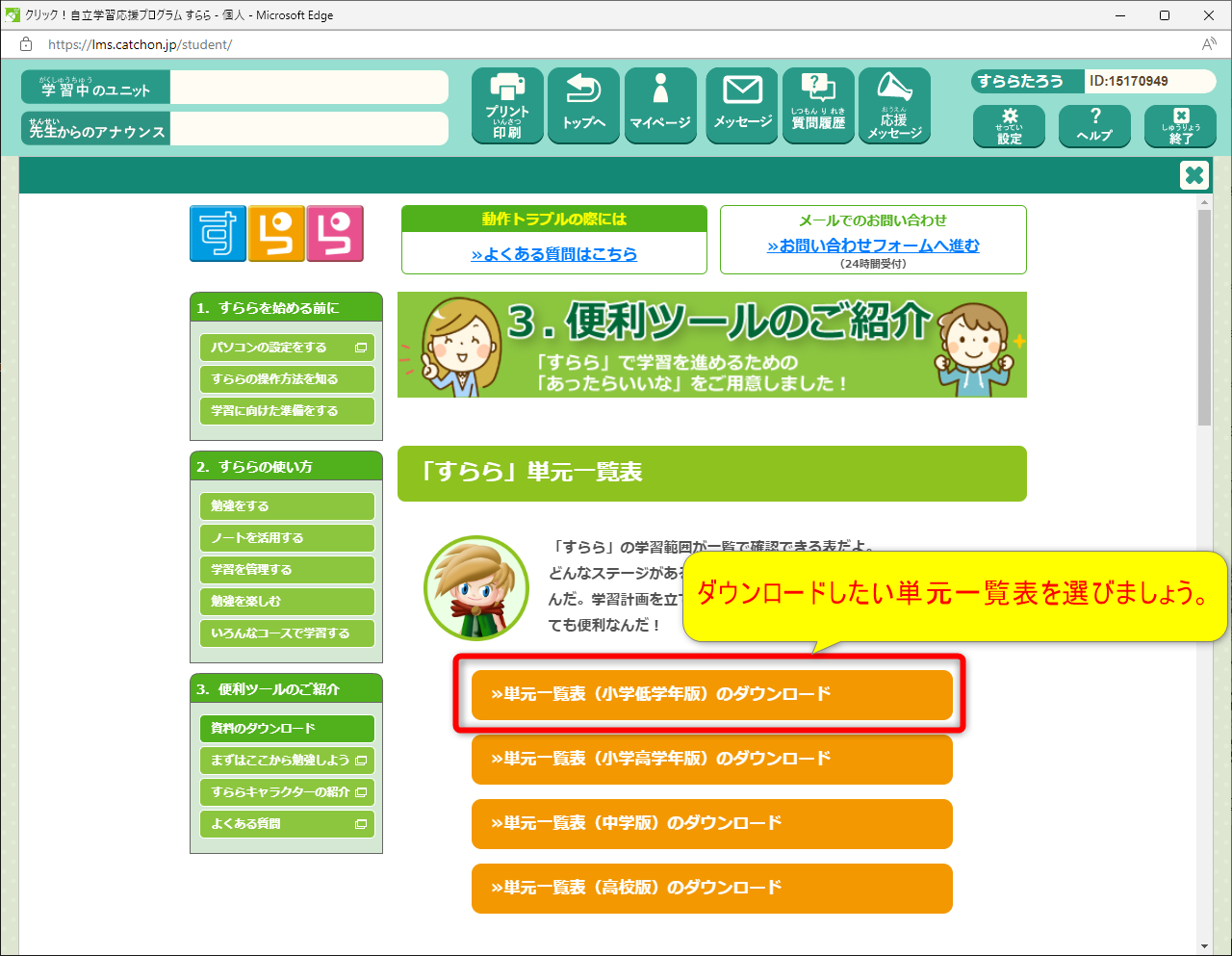Open the 設定 gear button

pos(1009,126)
